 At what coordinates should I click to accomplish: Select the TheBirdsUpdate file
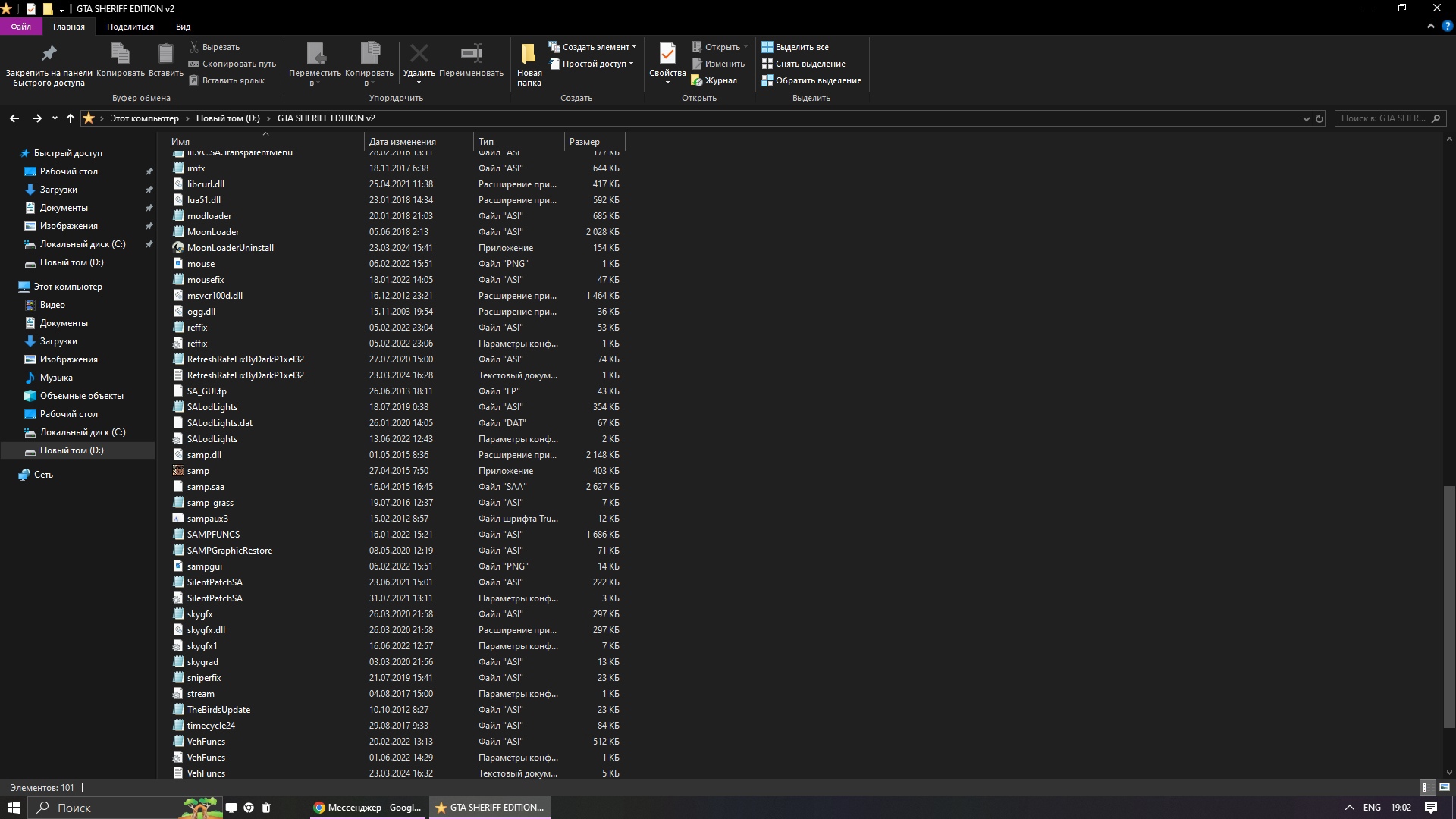click(218, 710)
